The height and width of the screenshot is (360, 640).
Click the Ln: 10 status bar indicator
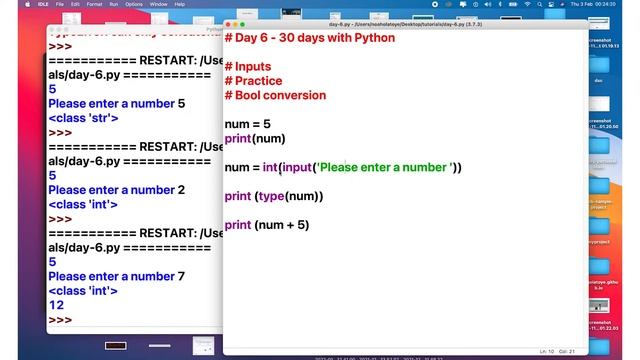pyautogui.click(x=547, y=351)
